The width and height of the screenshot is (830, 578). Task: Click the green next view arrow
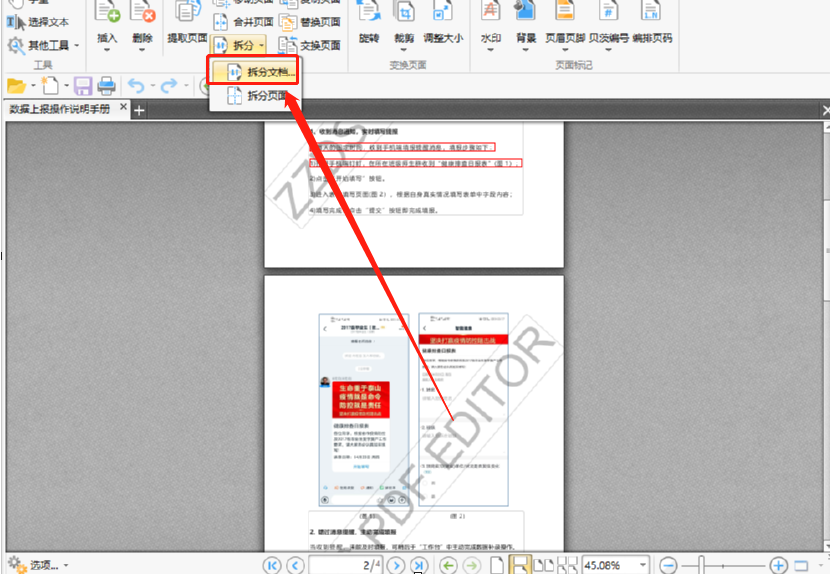pyautogui.click(x=471, y=566)
